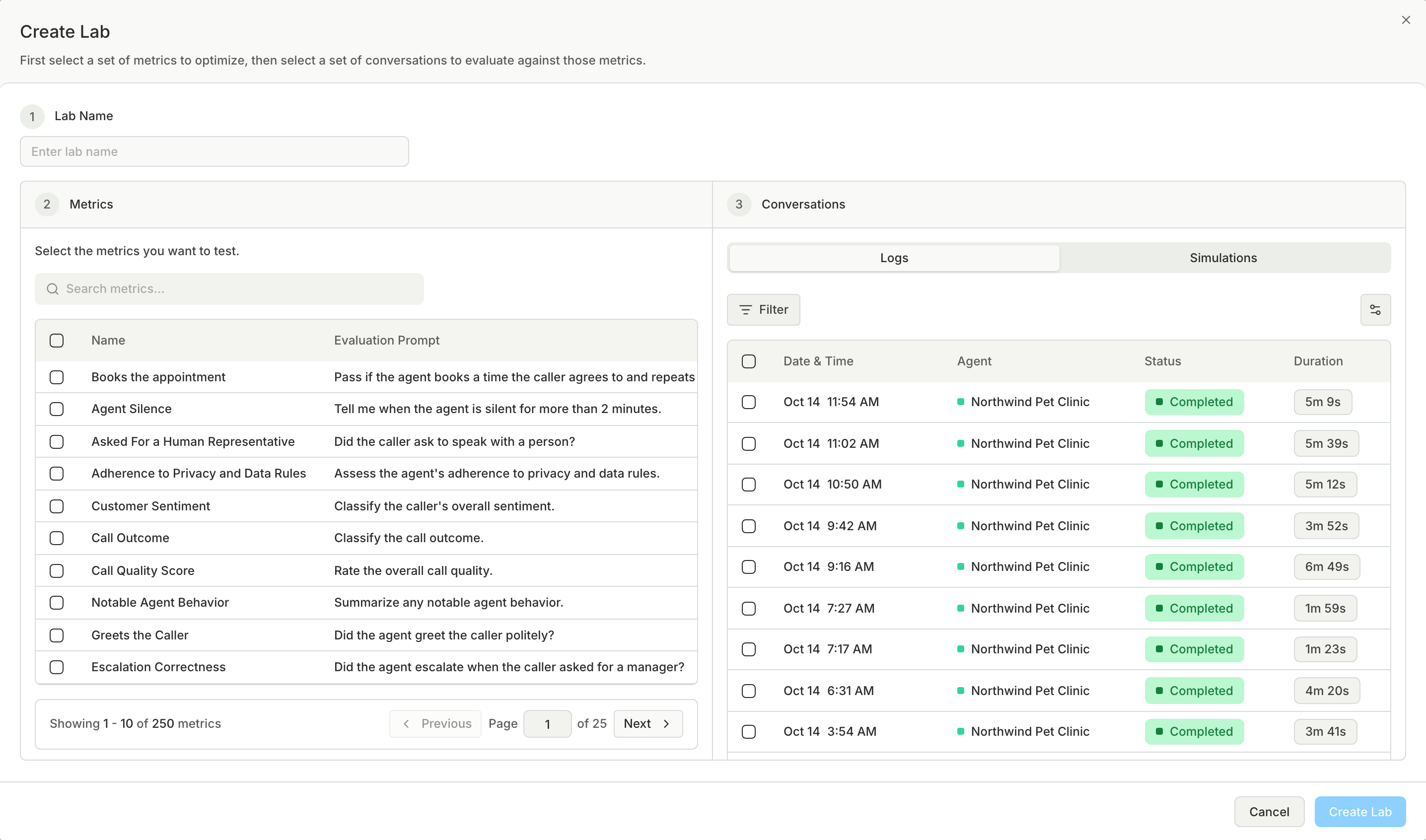Click the Duration column header
This screenshot has width=1426, height=840.
1318,361
